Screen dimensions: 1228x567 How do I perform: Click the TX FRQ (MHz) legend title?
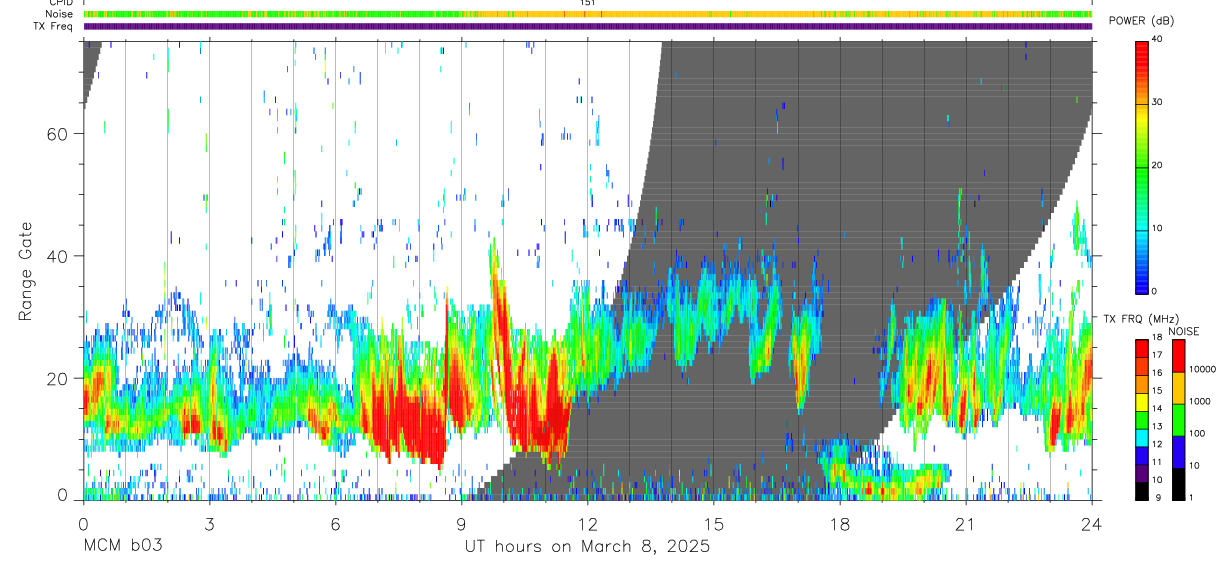tap(1142, 319)
